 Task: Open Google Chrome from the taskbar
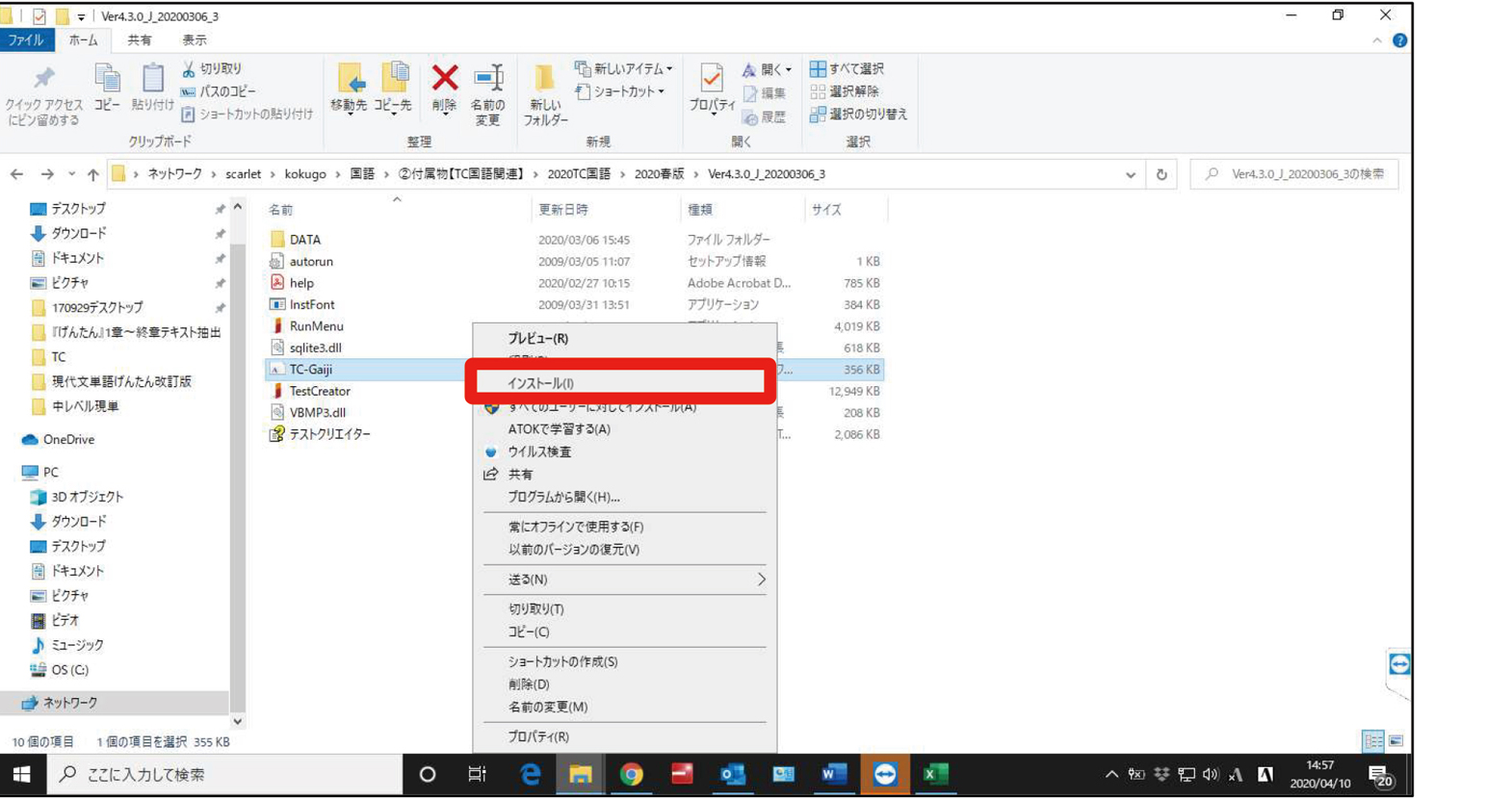(631, 775)
